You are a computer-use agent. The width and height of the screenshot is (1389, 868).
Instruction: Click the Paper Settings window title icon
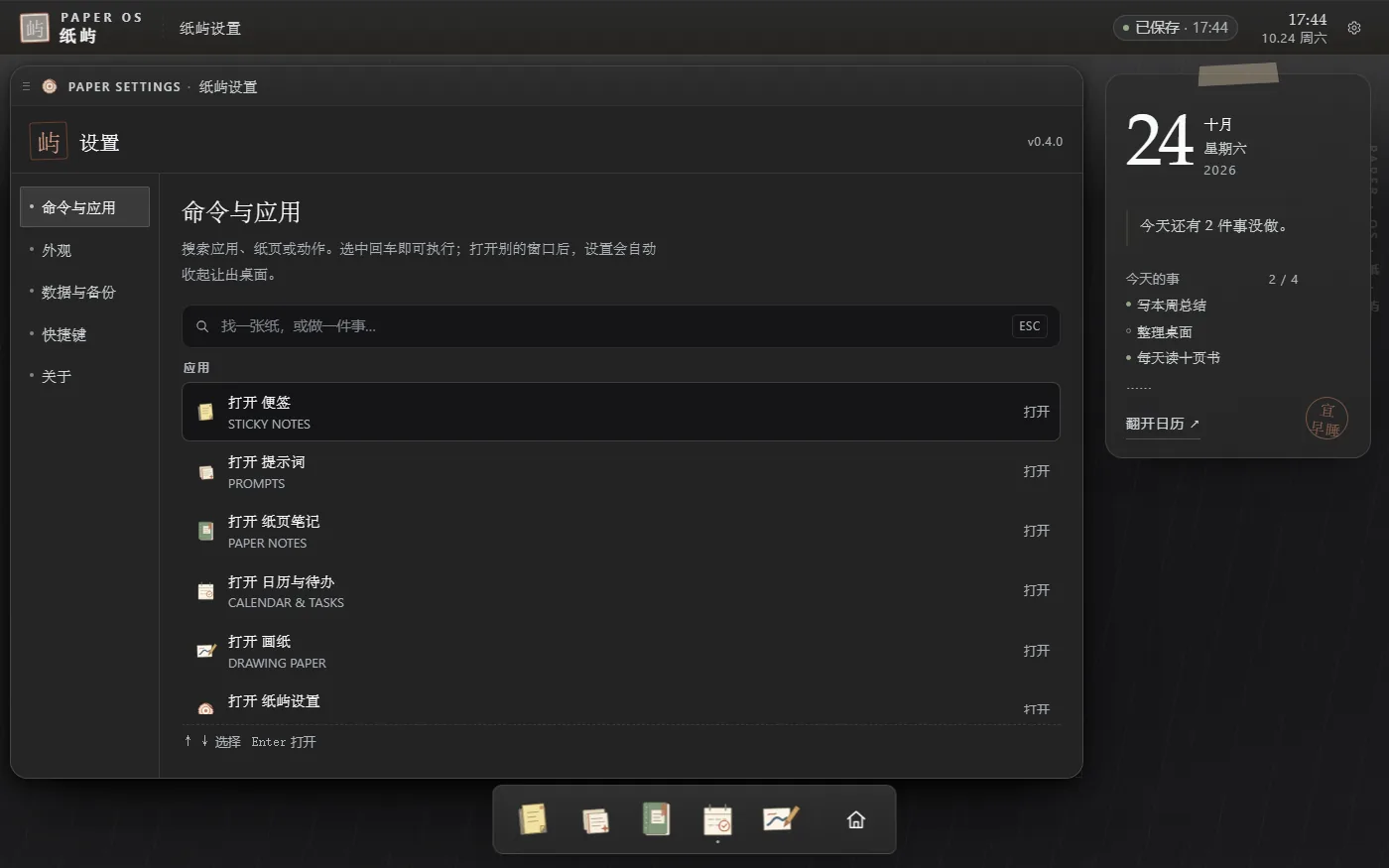tap(50, 86)
